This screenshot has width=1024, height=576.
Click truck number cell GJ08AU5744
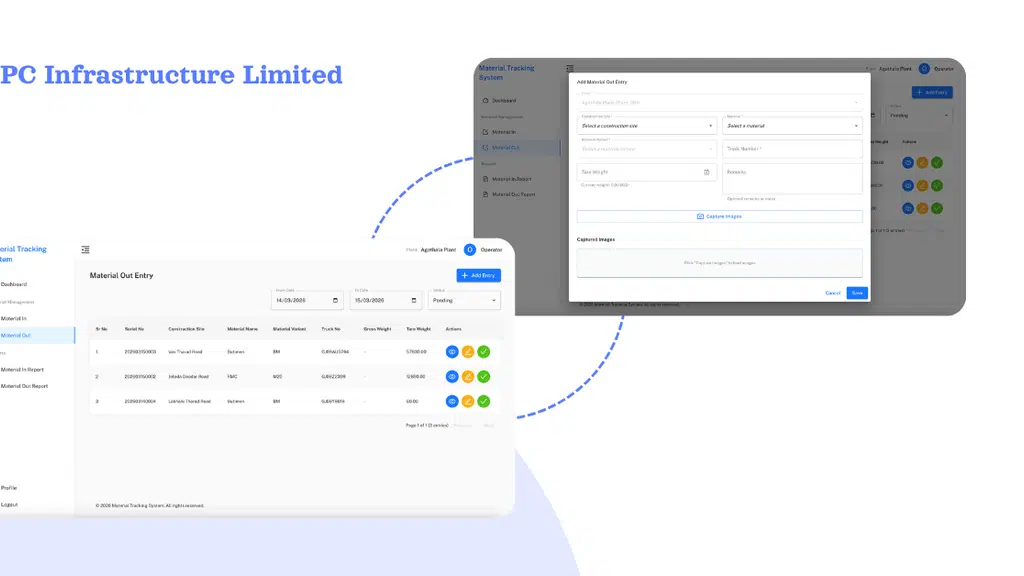click(x=335, y=352)
